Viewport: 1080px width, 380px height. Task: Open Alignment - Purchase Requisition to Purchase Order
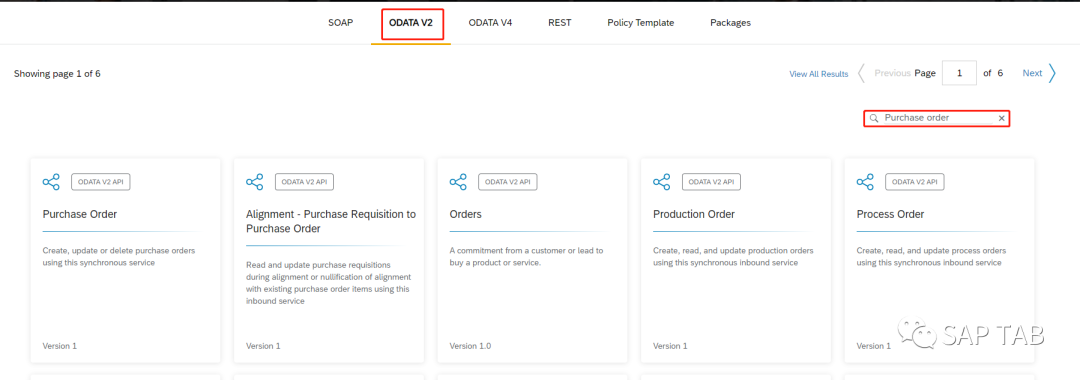coord(331,222)
